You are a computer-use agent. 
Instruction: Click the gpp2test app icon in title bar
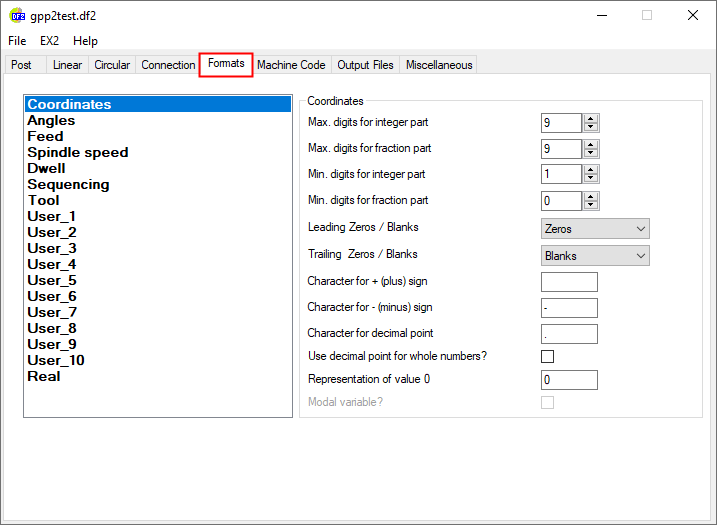point(18,15)
